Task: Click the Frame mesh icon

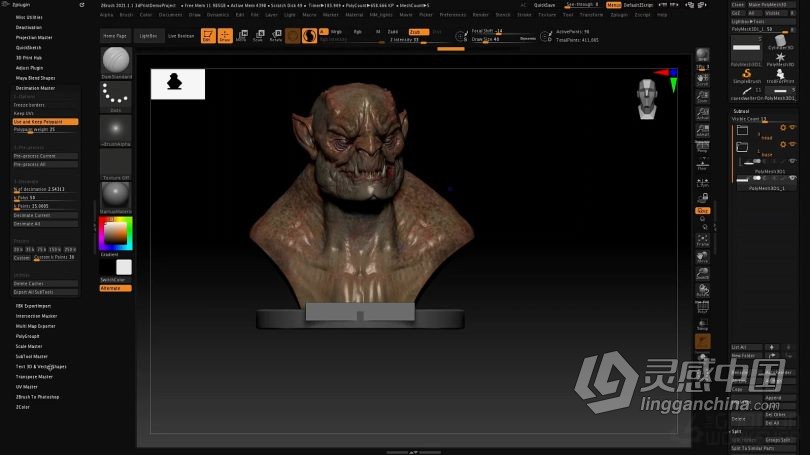Action: (x=703, y=240)
